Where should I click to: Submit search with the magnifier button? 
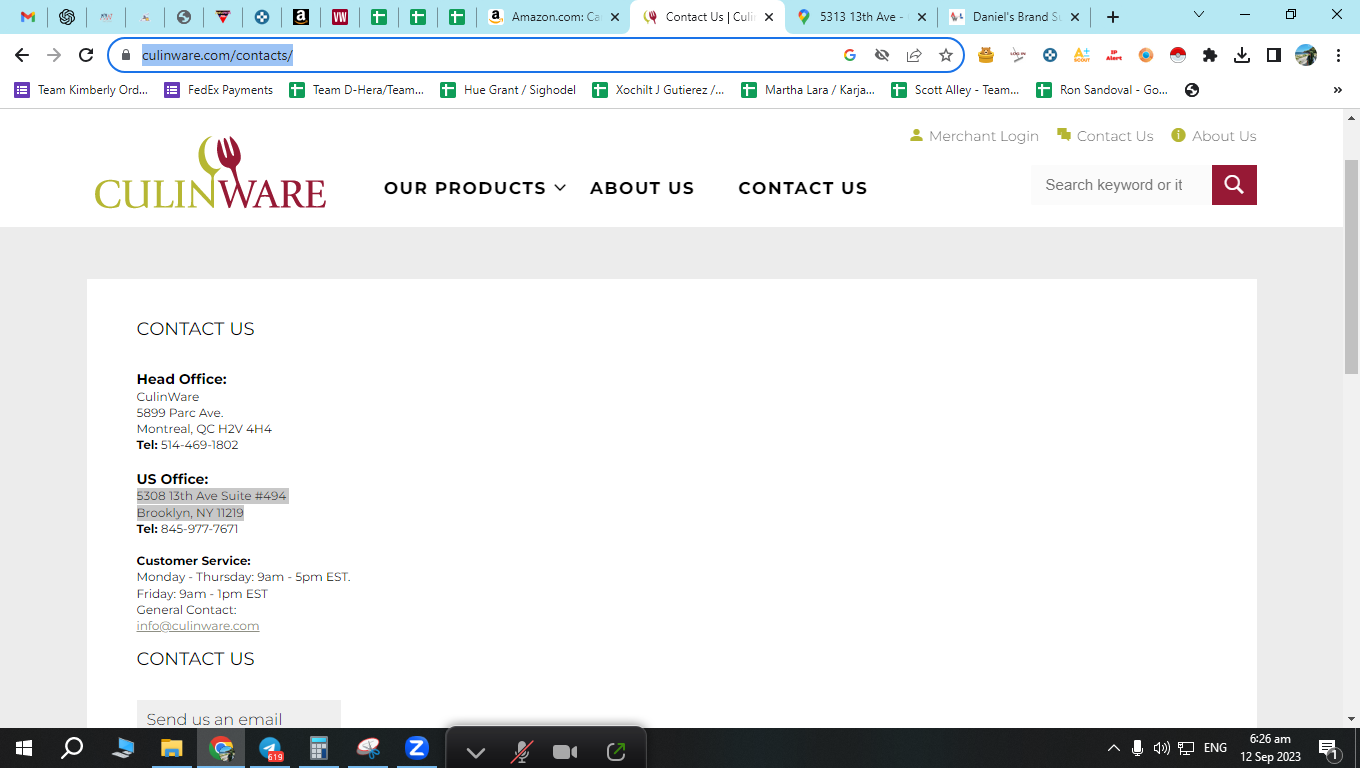coord(1234,185)
